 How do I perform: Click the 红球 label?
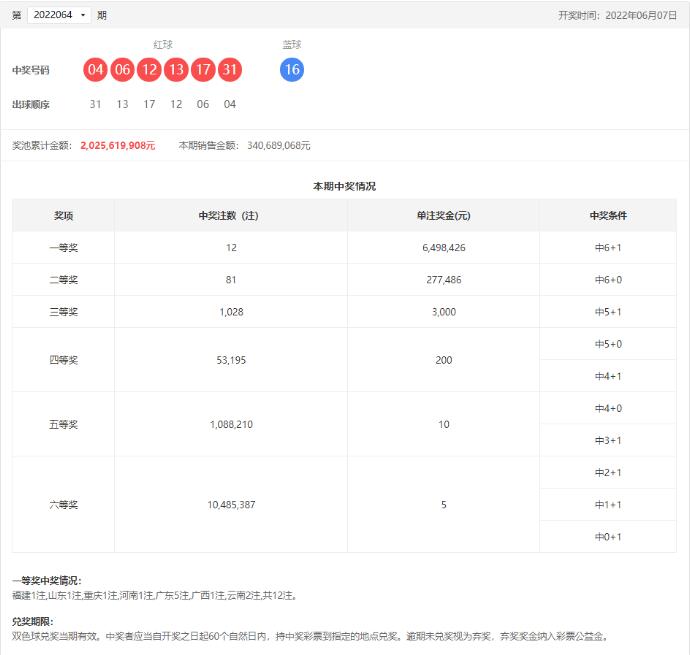tap(163, 44)
